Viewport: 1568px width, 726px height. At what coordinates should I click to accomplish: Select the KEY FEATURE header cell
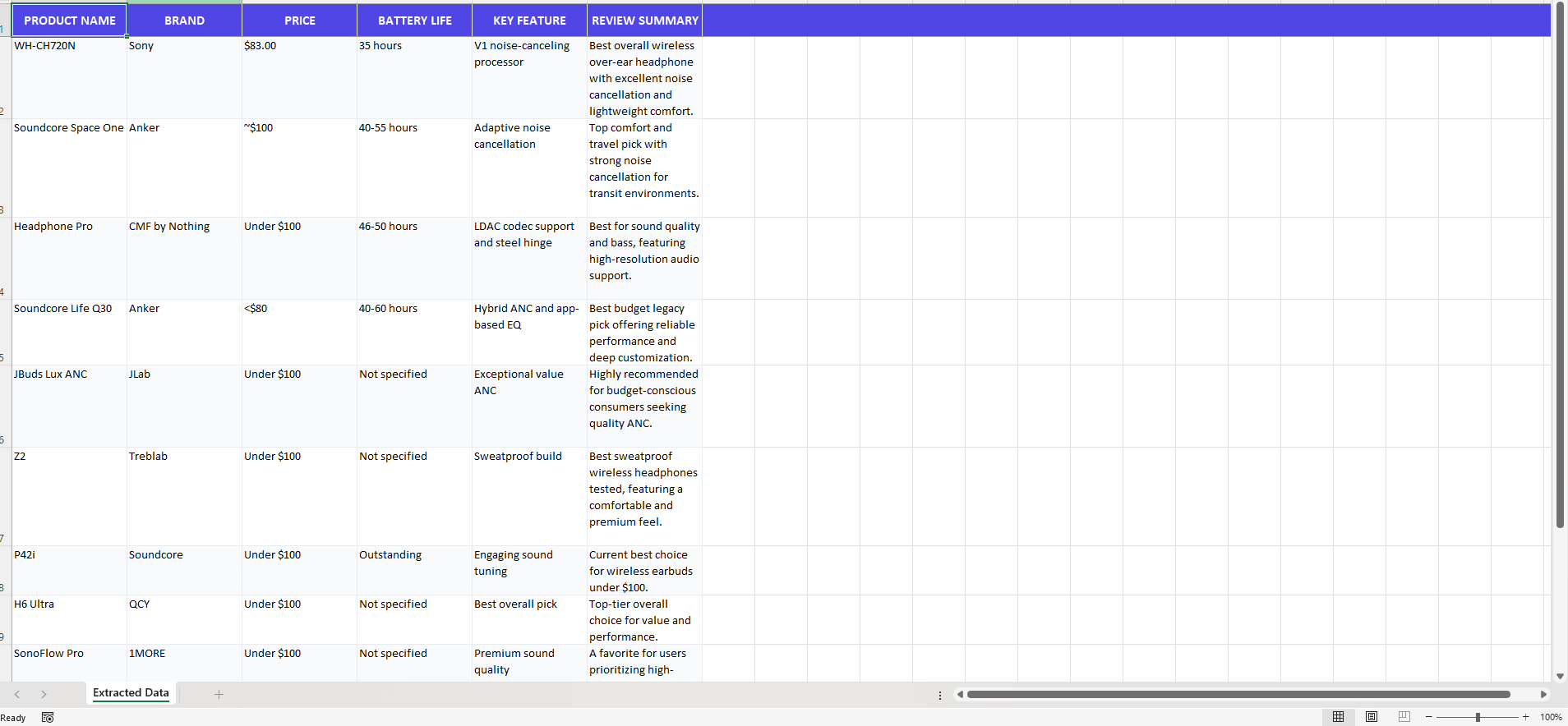click(x=530, y=21)
